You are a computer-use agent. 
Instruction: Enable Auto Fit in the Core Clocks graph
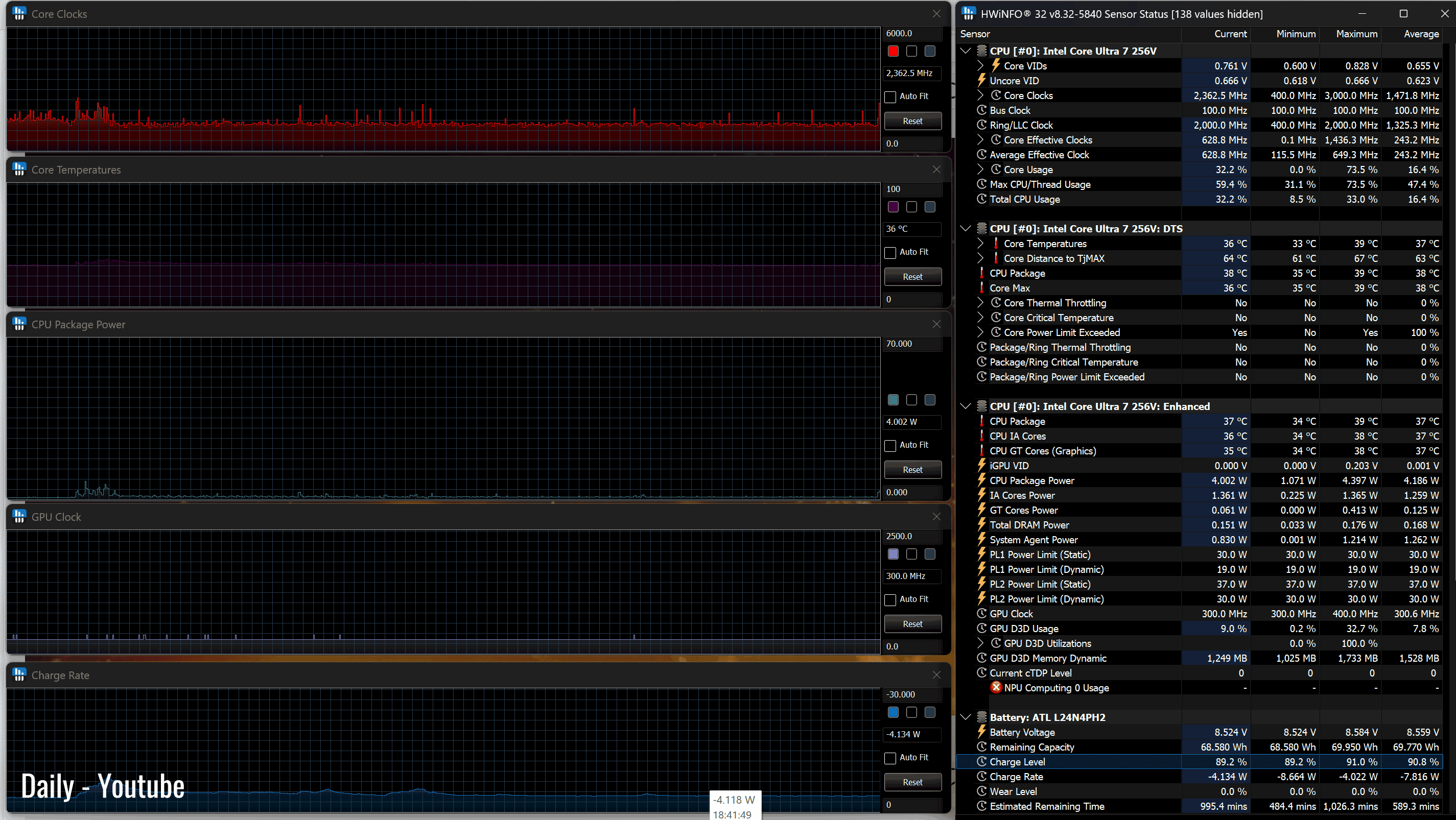[x=890, y=97]
